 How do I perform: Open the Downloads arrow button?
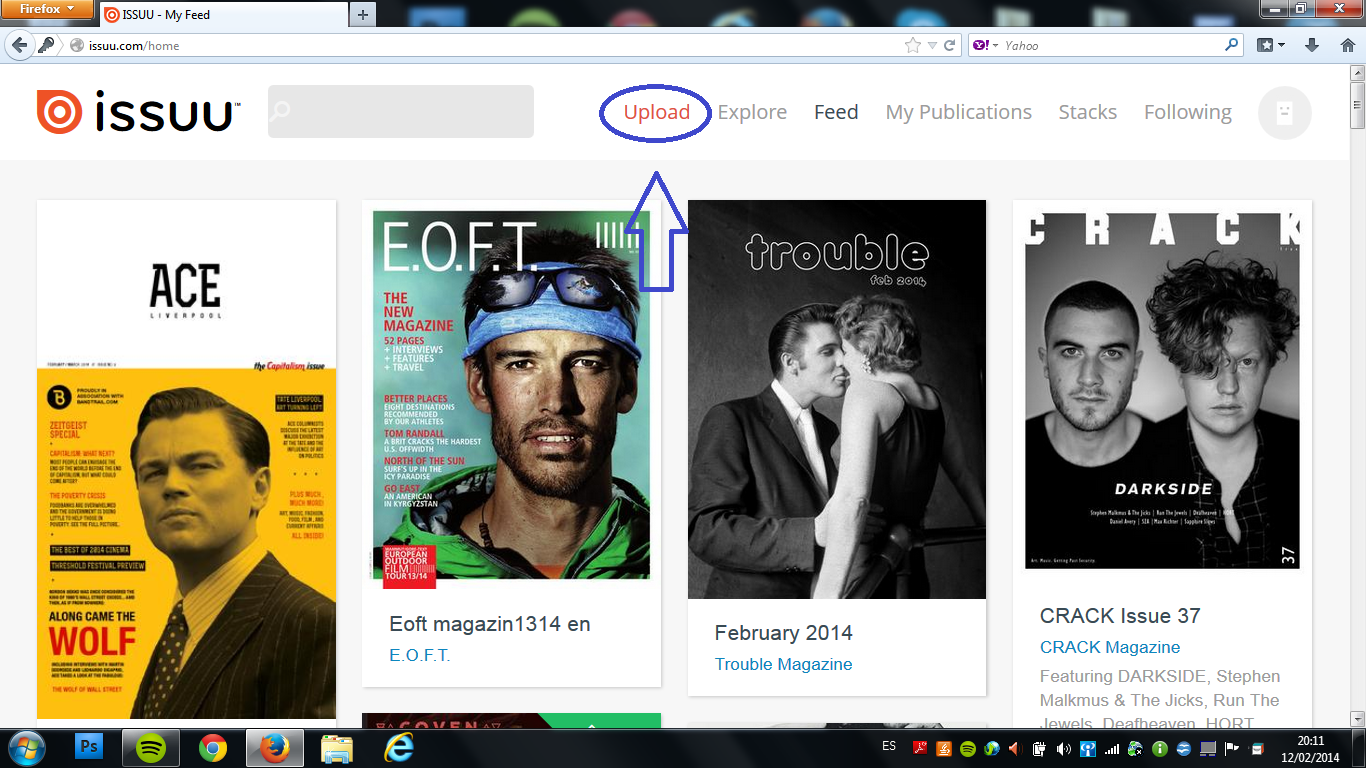click(1312, 45)
